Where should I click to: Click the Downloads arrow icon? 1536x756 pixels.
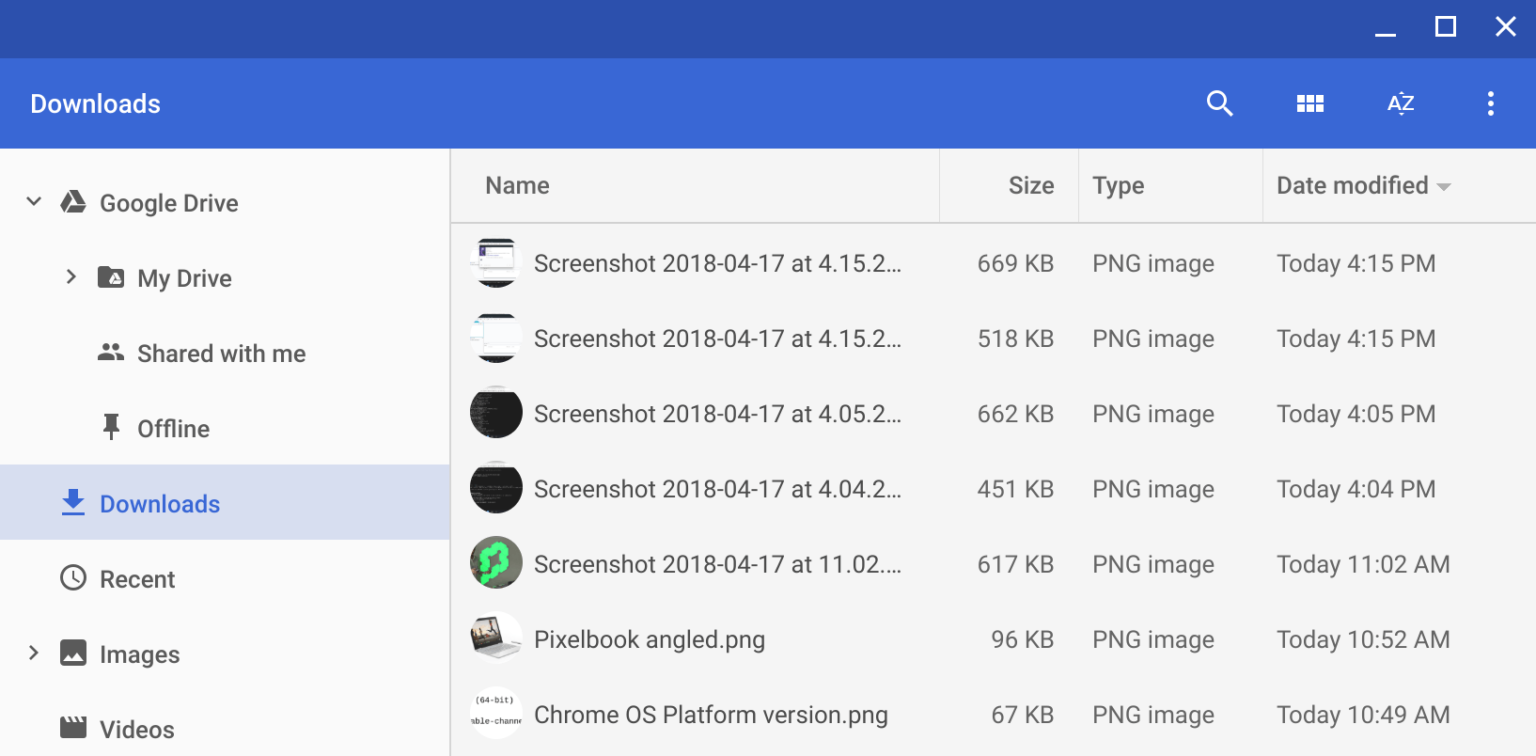[72, 503]
